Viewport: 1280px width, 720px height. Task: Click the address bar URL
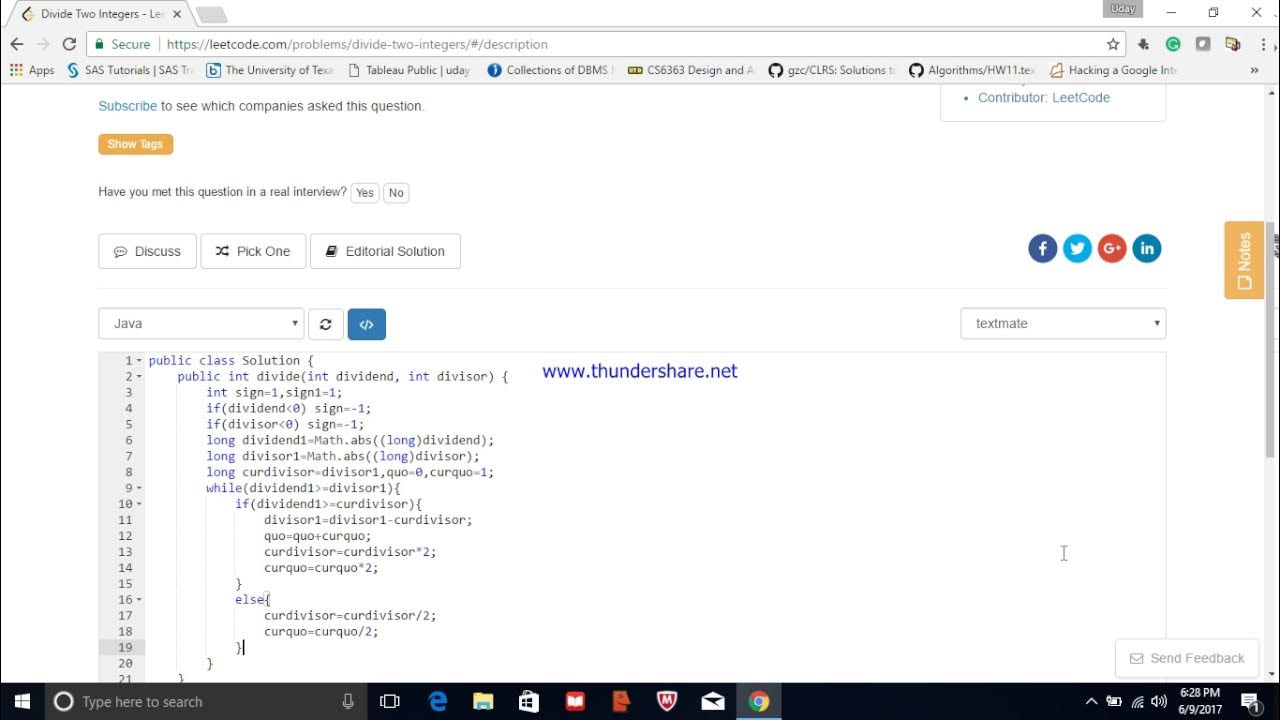357,44
